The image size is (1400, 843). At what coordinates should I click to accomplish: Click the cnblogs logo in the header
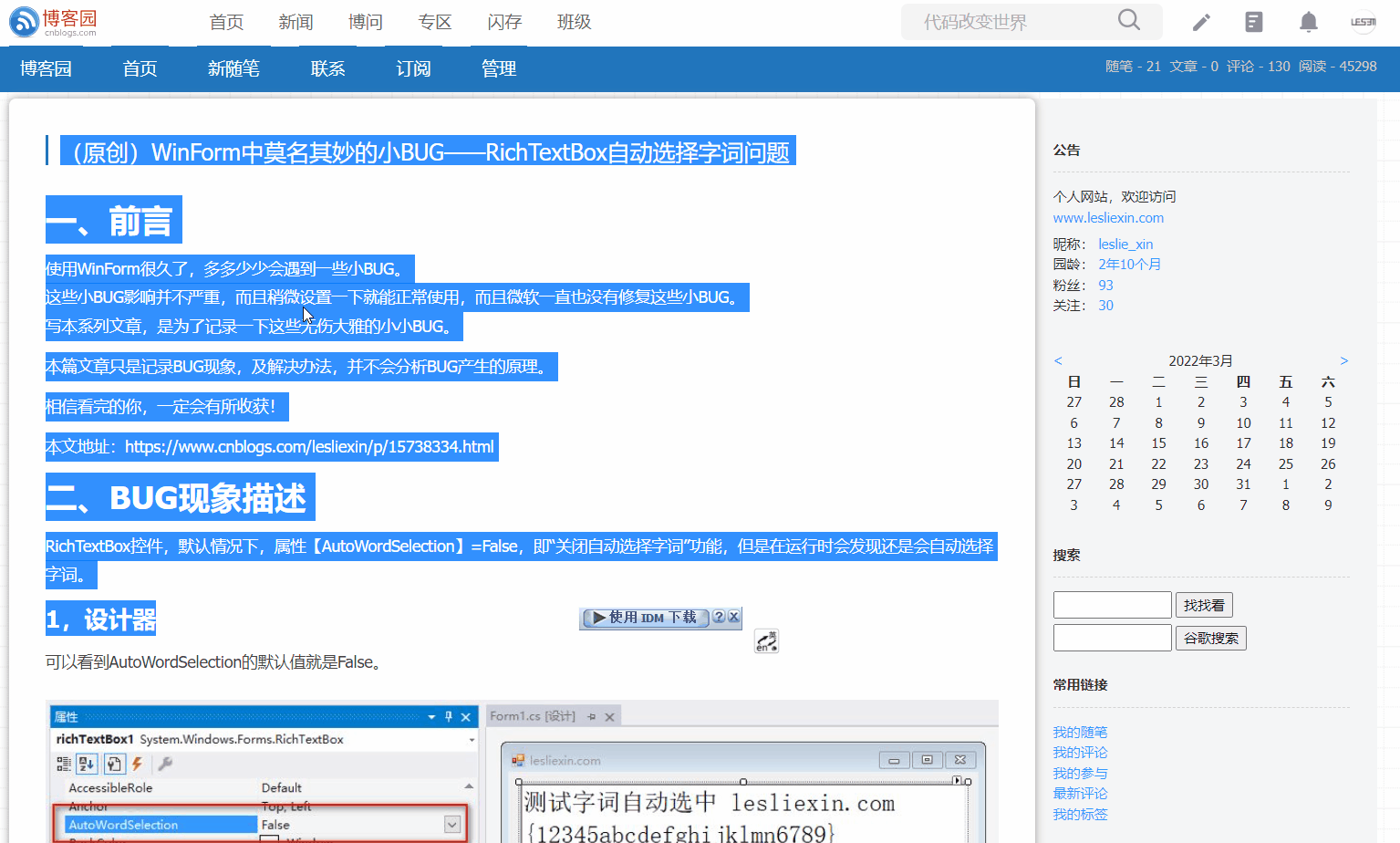(x=53, y=22)
